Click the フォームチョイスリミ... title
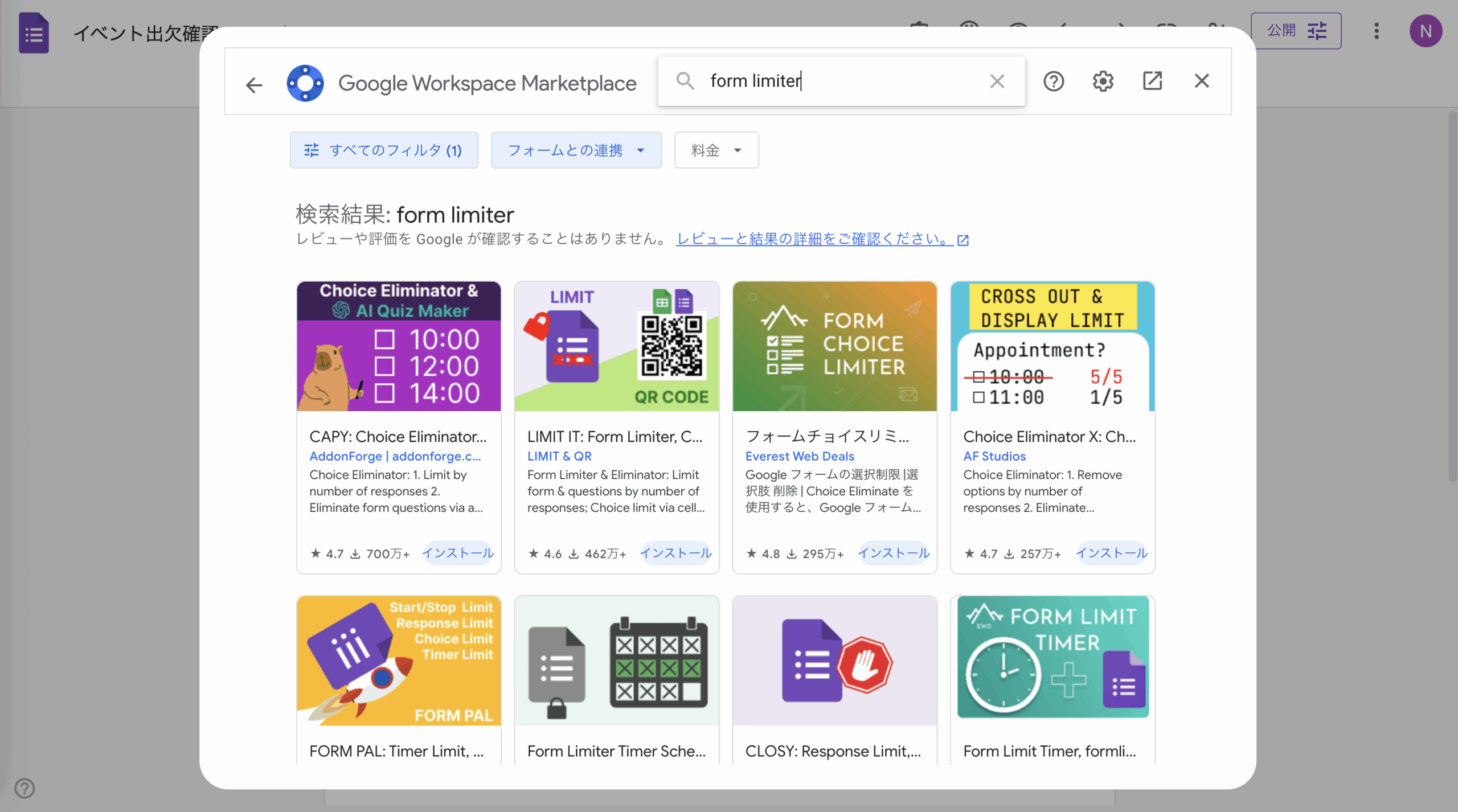 point(828,437)
